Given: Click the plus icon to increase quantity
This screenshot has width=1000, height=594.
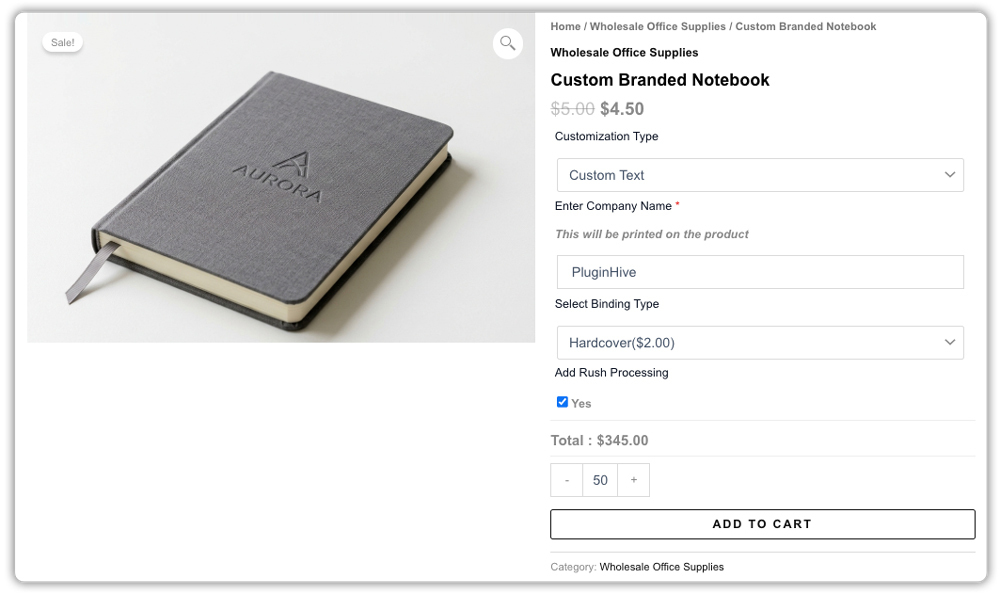Looking at the screenshot, I should click(633, 480).
